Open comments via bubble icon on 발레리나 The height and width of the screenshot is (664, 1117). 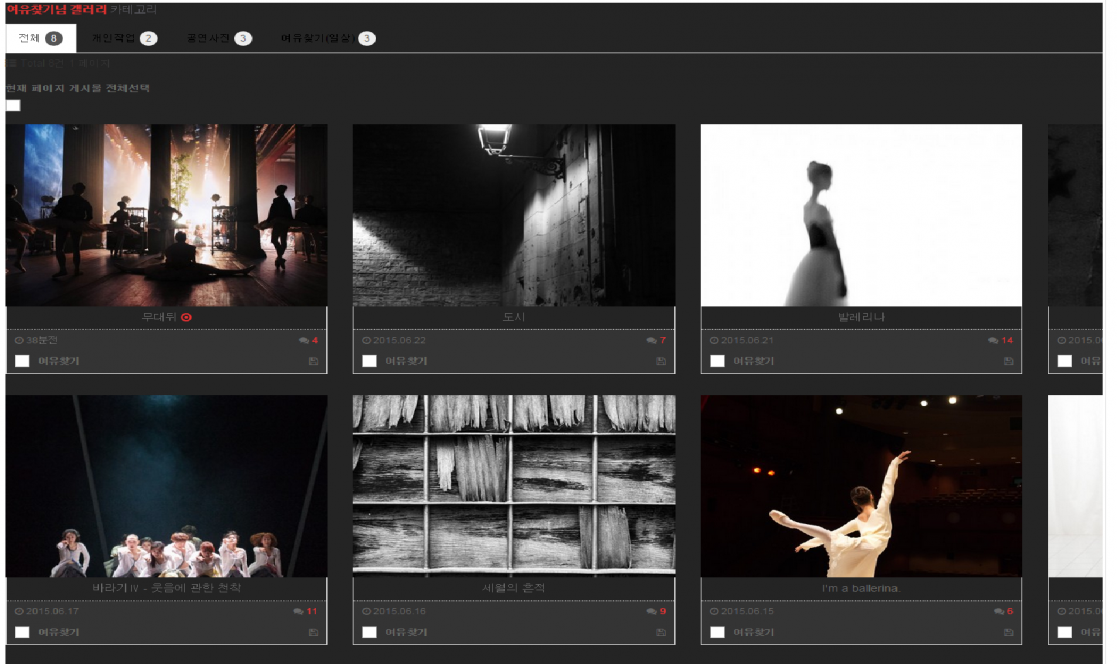(993, 341)
